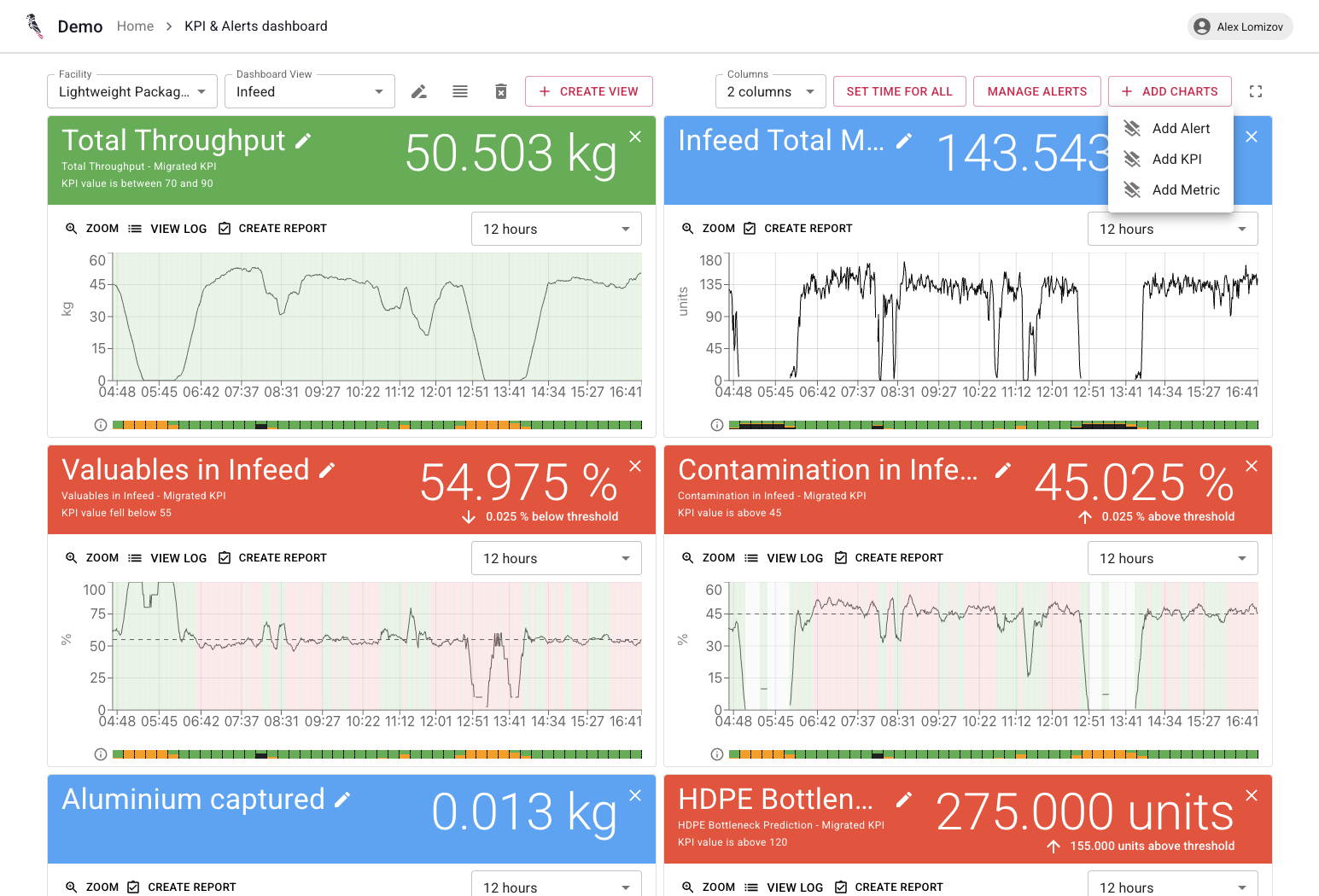Select the Zoom tool on Total Throughput chart
Viewport: 1319px width, 896px height.
coord(92,228)
